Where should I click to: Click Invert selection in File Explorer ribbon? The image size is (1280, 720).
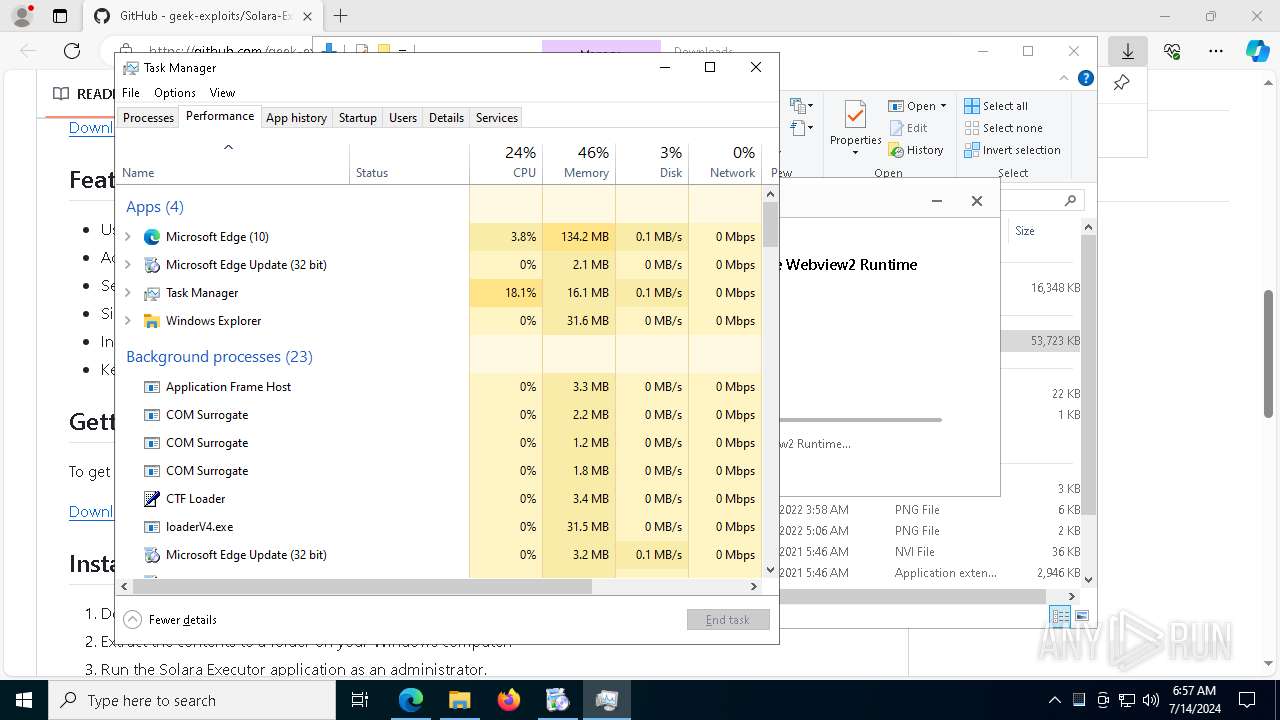[1012, 150]
